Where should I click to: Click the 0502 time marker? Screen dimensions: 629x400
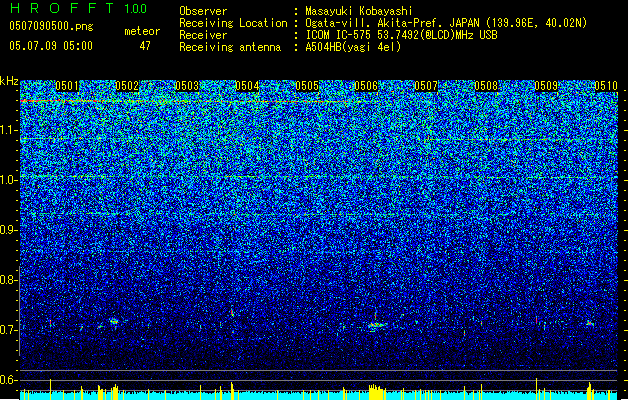coord(127,86)
